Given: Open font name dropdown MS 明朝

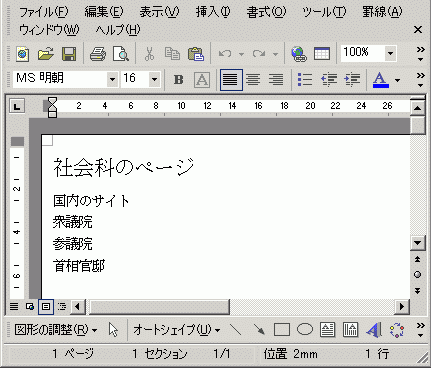Looking at the screenshot, I should tap(112, 80).
